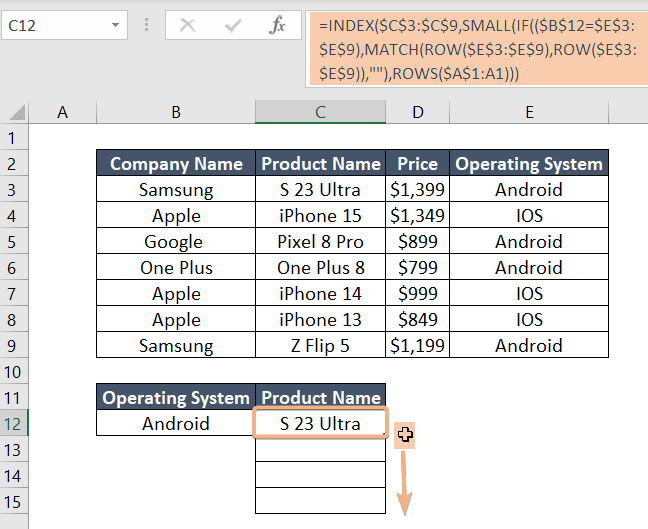The image size is (648, 529).
Task: Click the Select All corner triangle
Action: point(15,112)
